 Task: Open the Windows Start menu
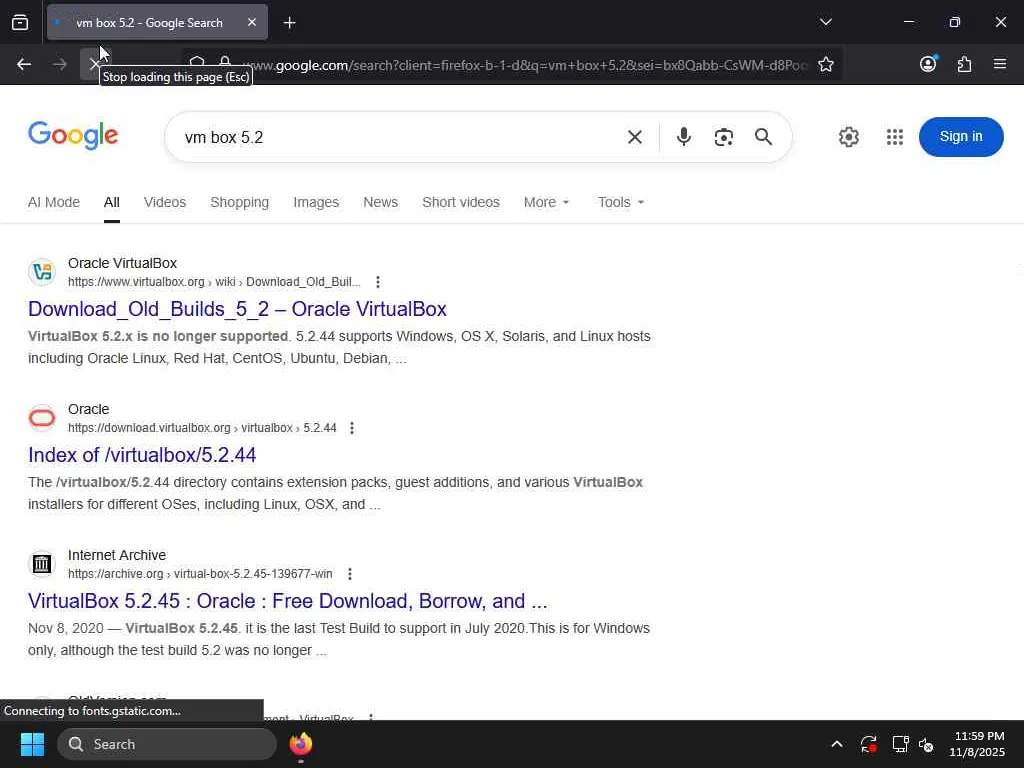[x=32, y=744]
